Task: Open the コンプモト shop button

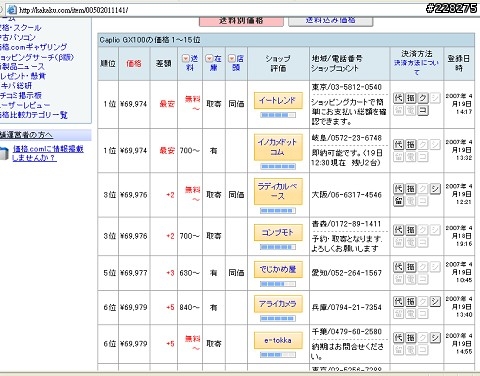Action: (x=278, y=232)
